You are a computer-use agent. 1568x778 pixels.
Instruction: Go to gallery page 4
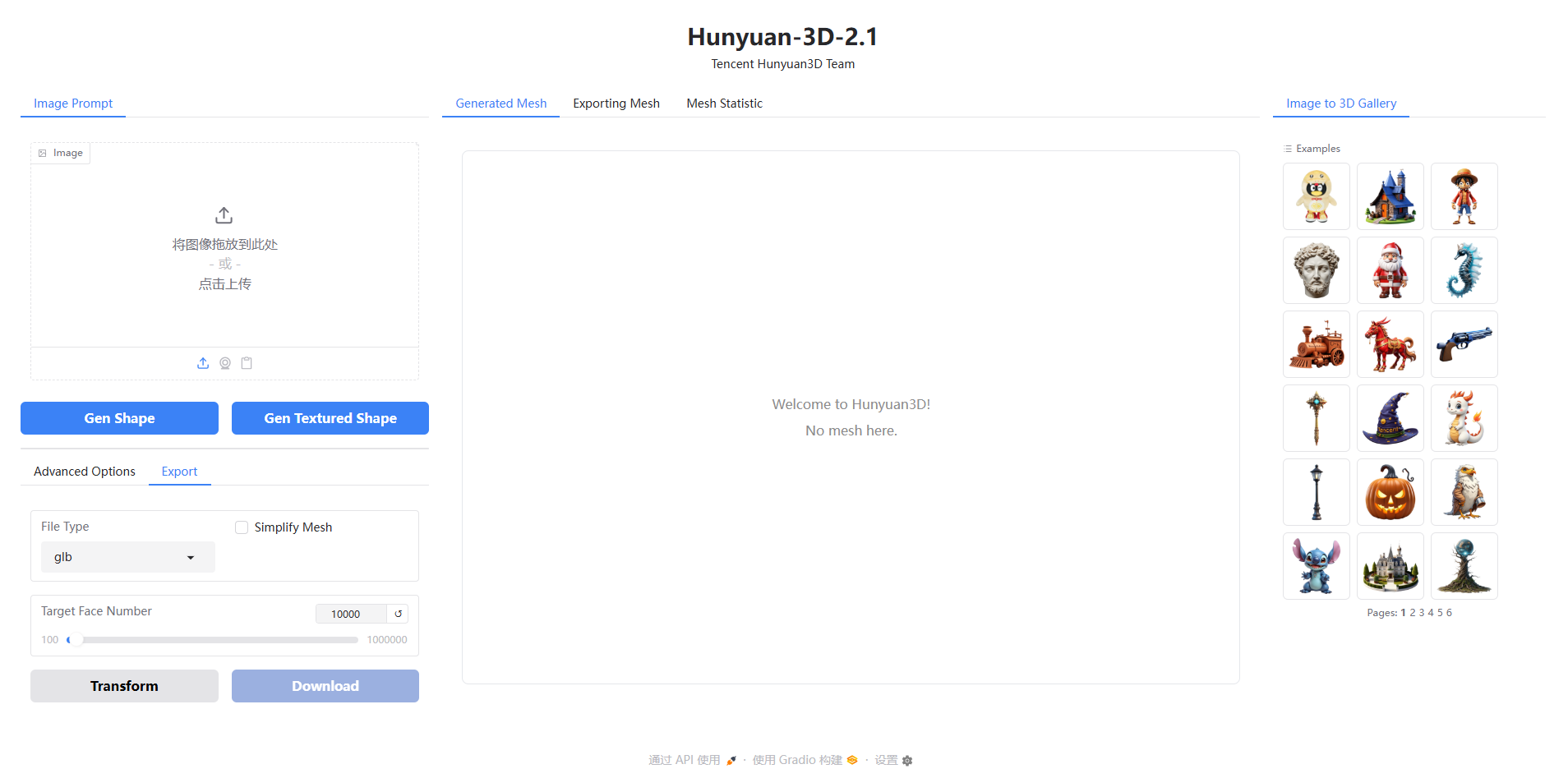(1431, 613)
